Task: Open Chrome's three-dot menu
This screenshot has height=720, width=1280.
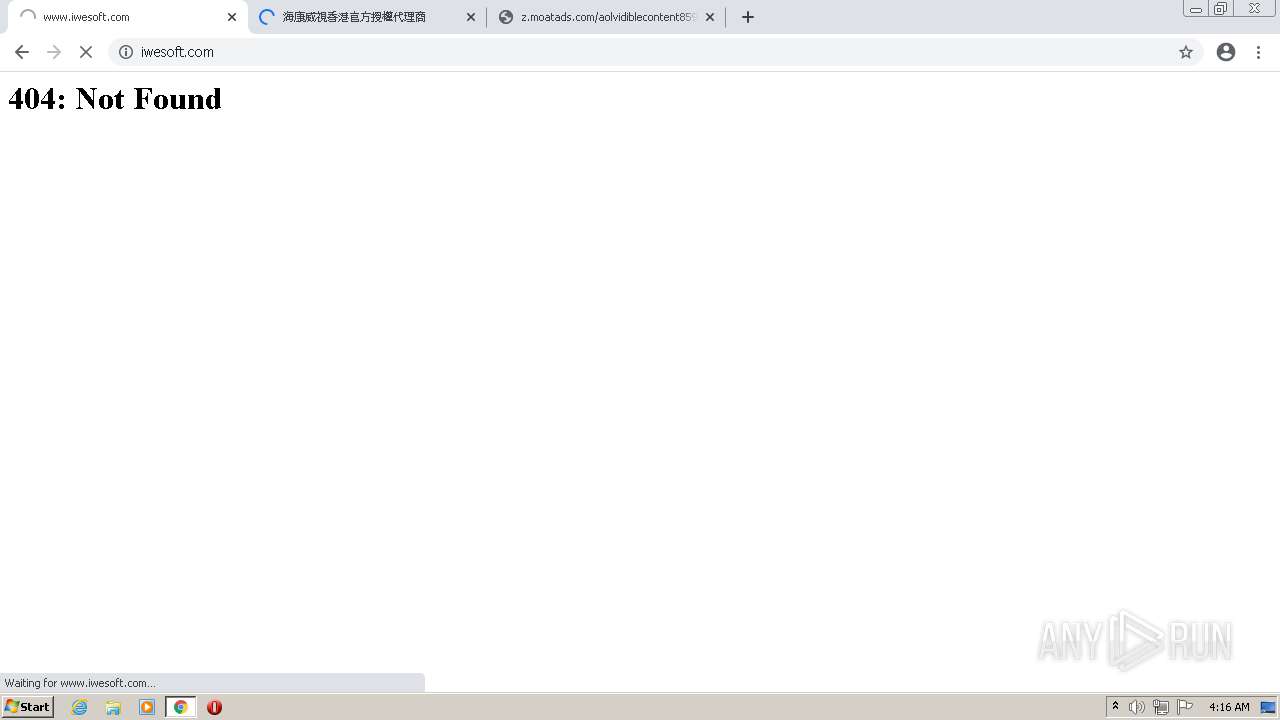Action: tap(1258, 52)
